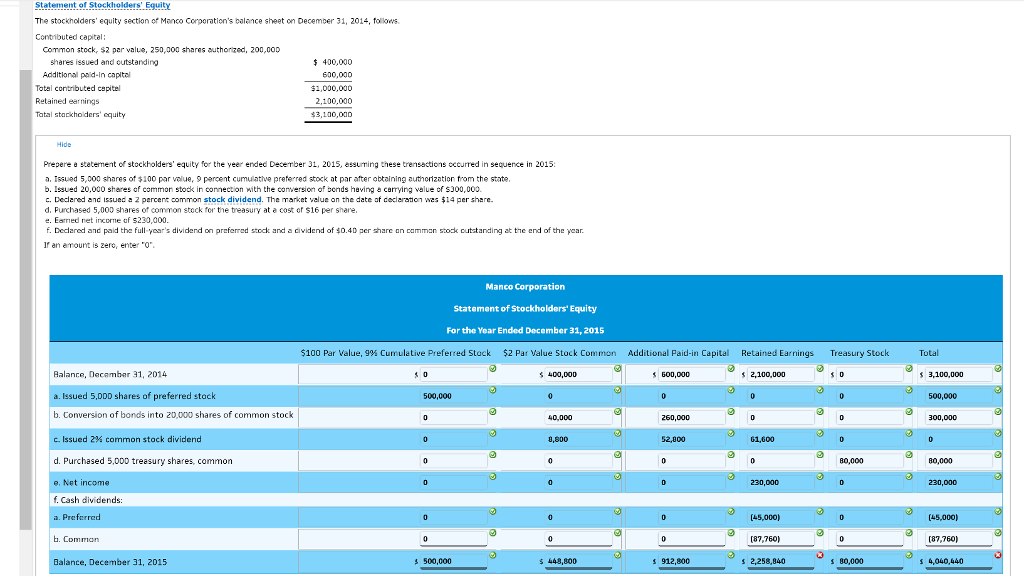Click the checkmark beside preferred stock 500,000 entry
This screenshot has width=1024, height=576.
click(491, 391)
